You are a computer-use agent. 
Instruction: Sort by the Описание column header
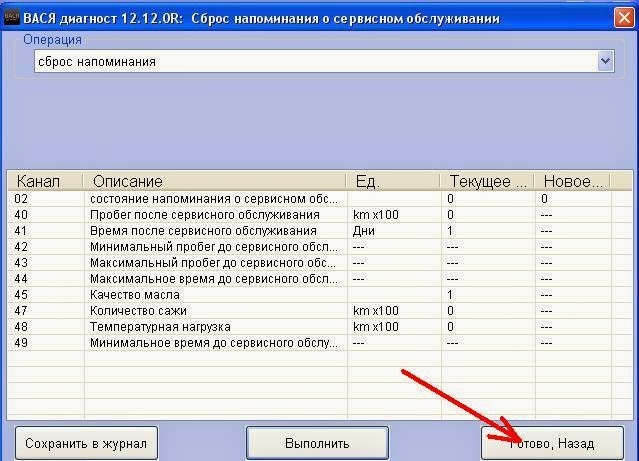tap(215, 181)
